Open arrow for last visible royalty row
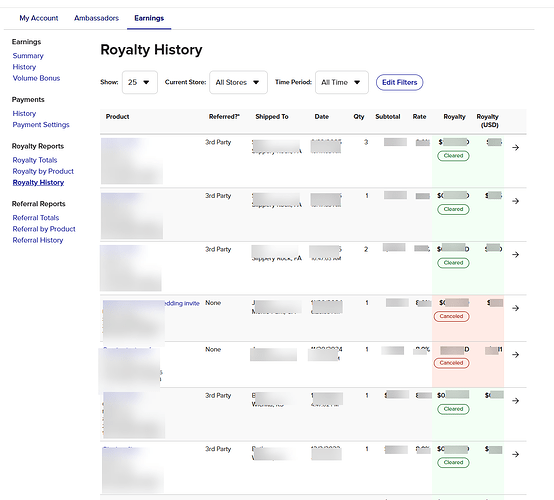 pos(515,454)
